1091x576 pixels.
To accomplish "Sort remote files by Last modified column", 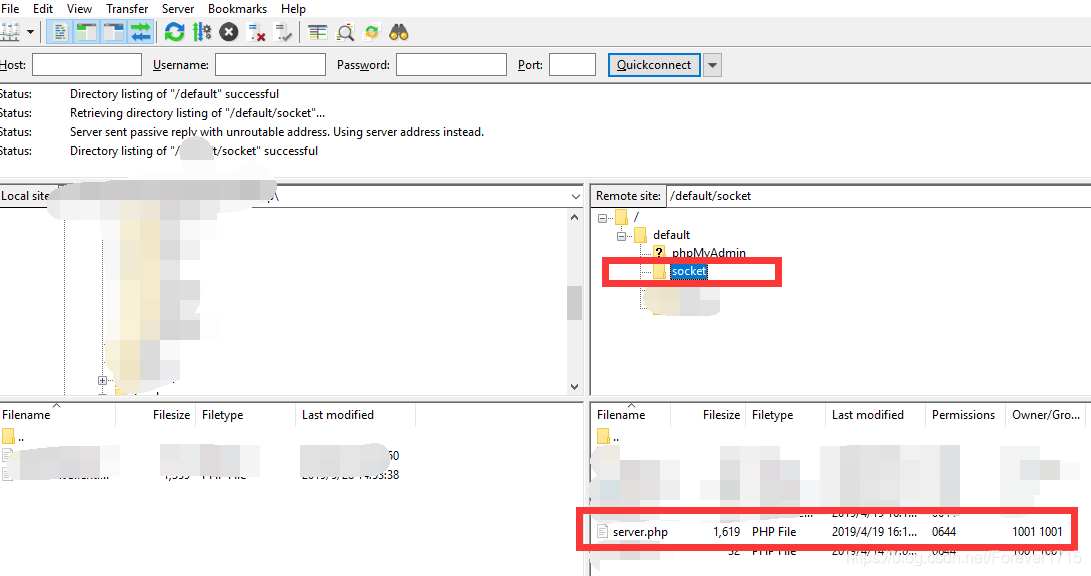I will (875, 415).
